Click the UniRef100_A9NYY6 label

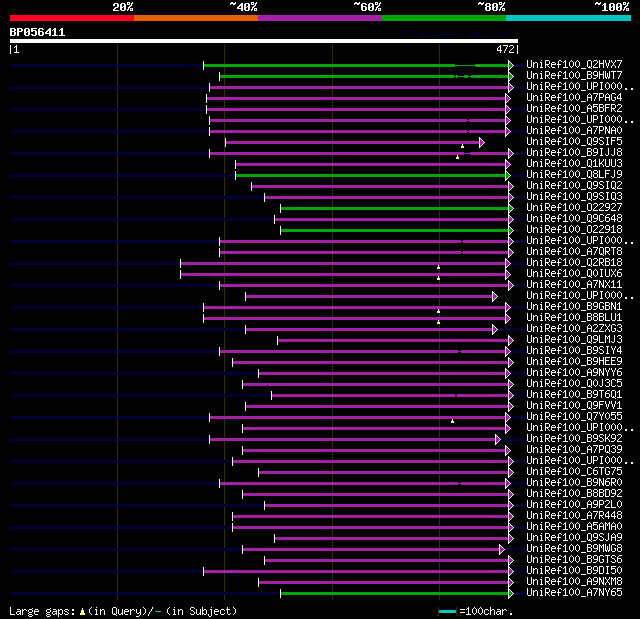[574, 373]
